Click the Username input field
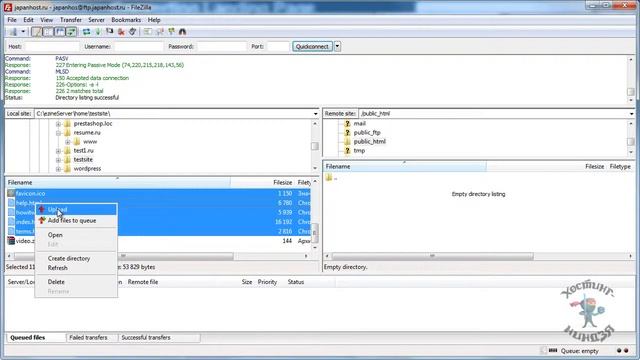Viewport: 640px width, 360px height. tap(138, 47)
